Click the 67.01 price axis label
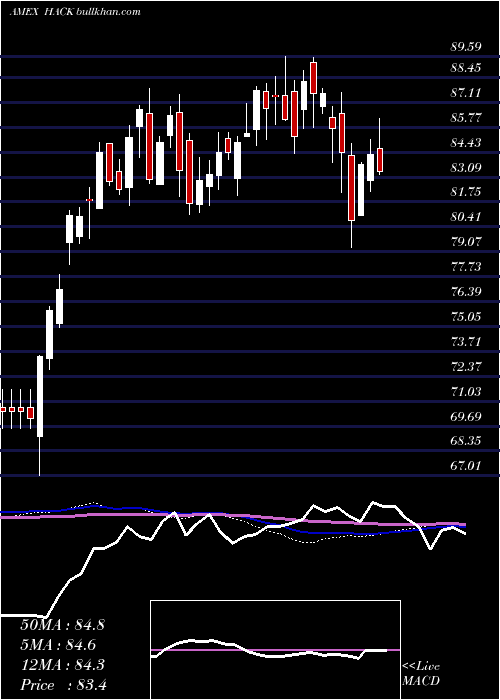The width and height of the screenshot is (500, 700). pyautogui.click(x=466, y=466)
